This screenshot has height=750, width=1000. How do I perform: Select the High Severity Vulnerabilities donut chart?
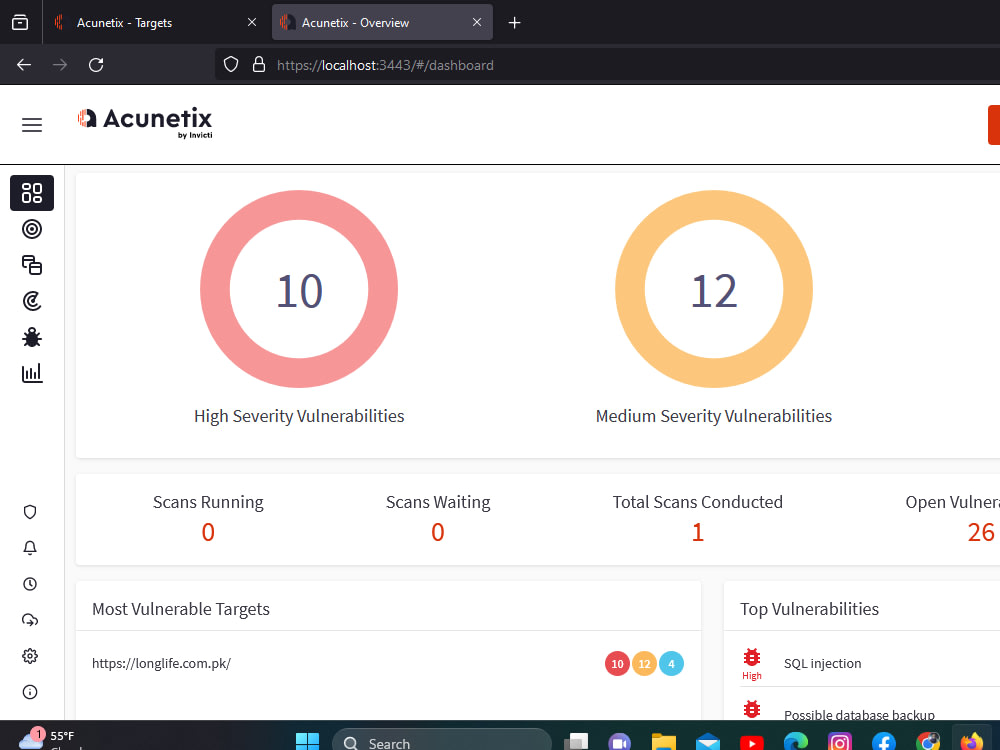(299, 289)
